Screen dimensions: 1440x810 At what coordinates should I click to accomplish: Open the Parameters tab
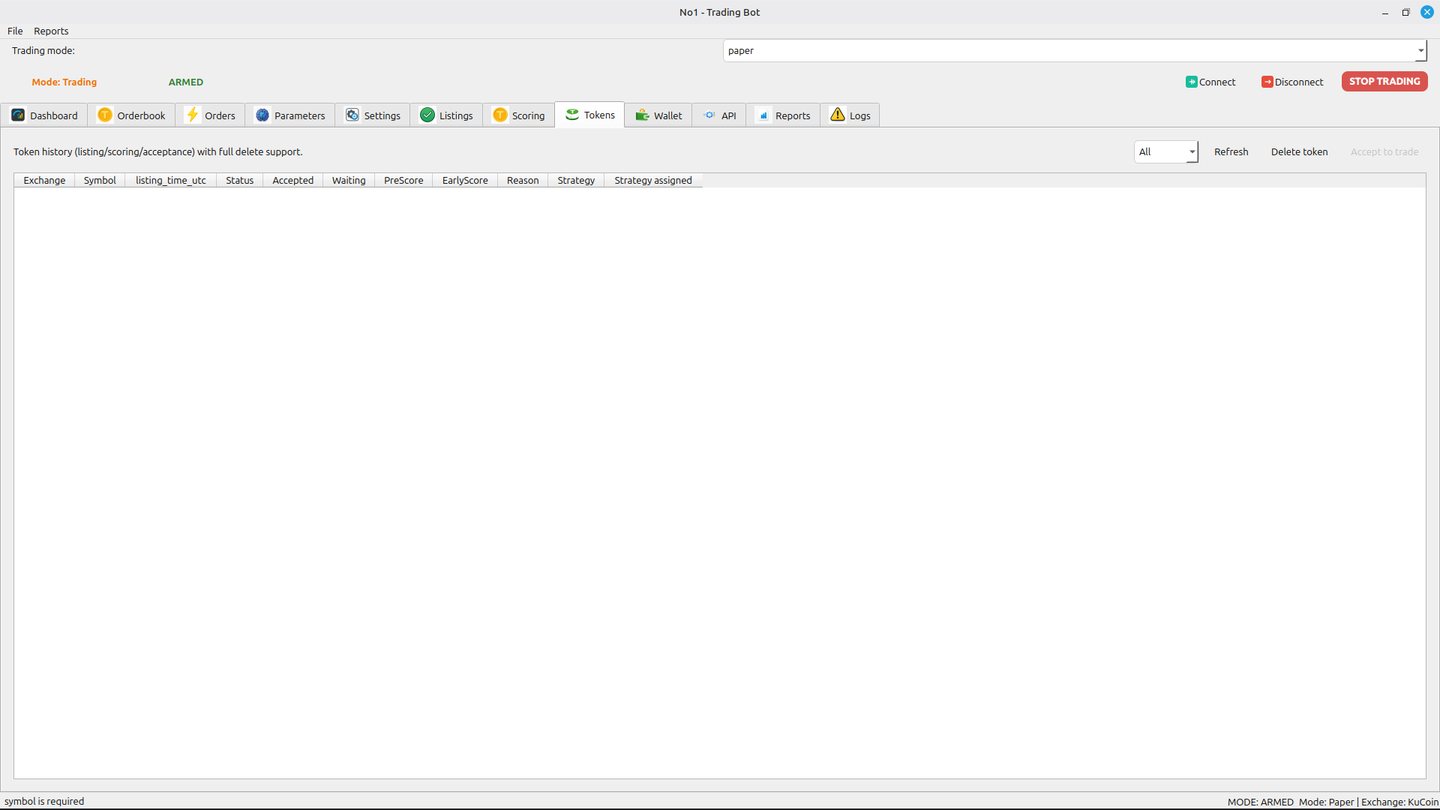[x=290, y=115]
